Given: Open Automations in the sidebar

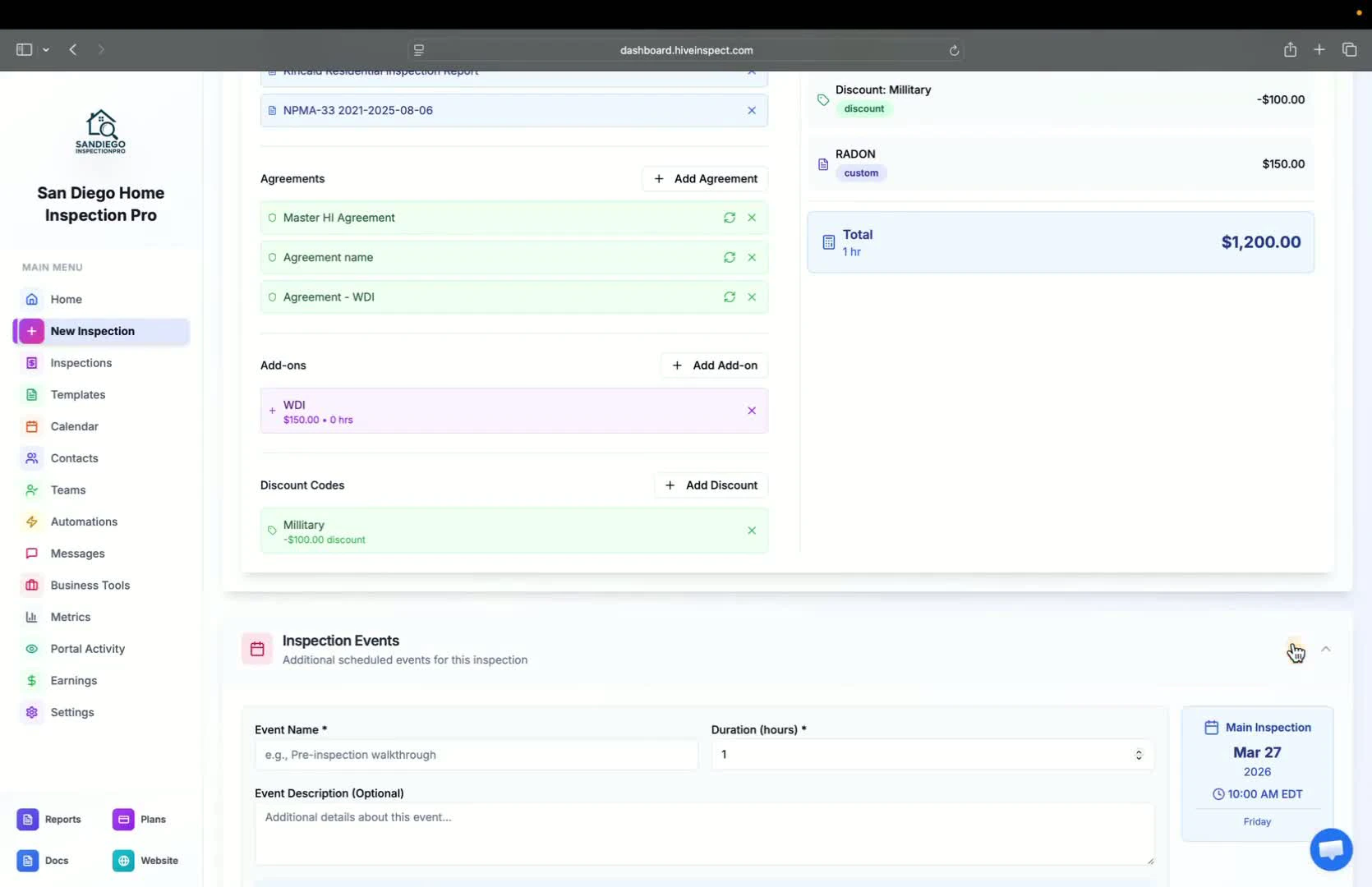Looking at the screenshot, I should point(83,522).
